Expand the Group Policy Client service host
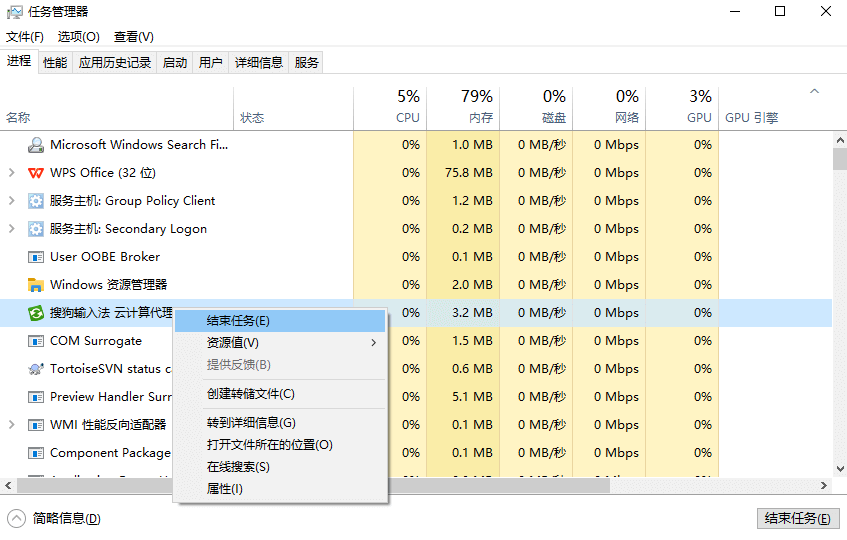 click(11, 201)
